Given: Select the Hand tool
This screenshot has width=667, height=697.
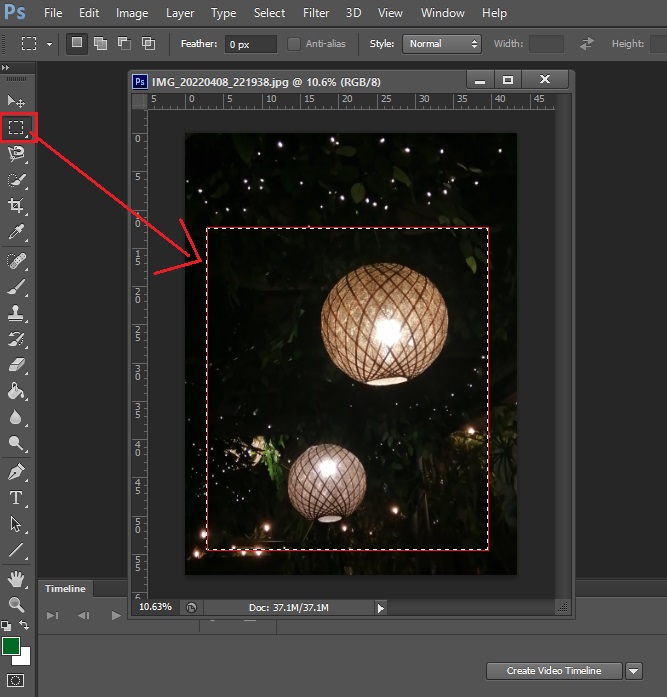Looking at the screenshot, I should click(x=16, y=579).
